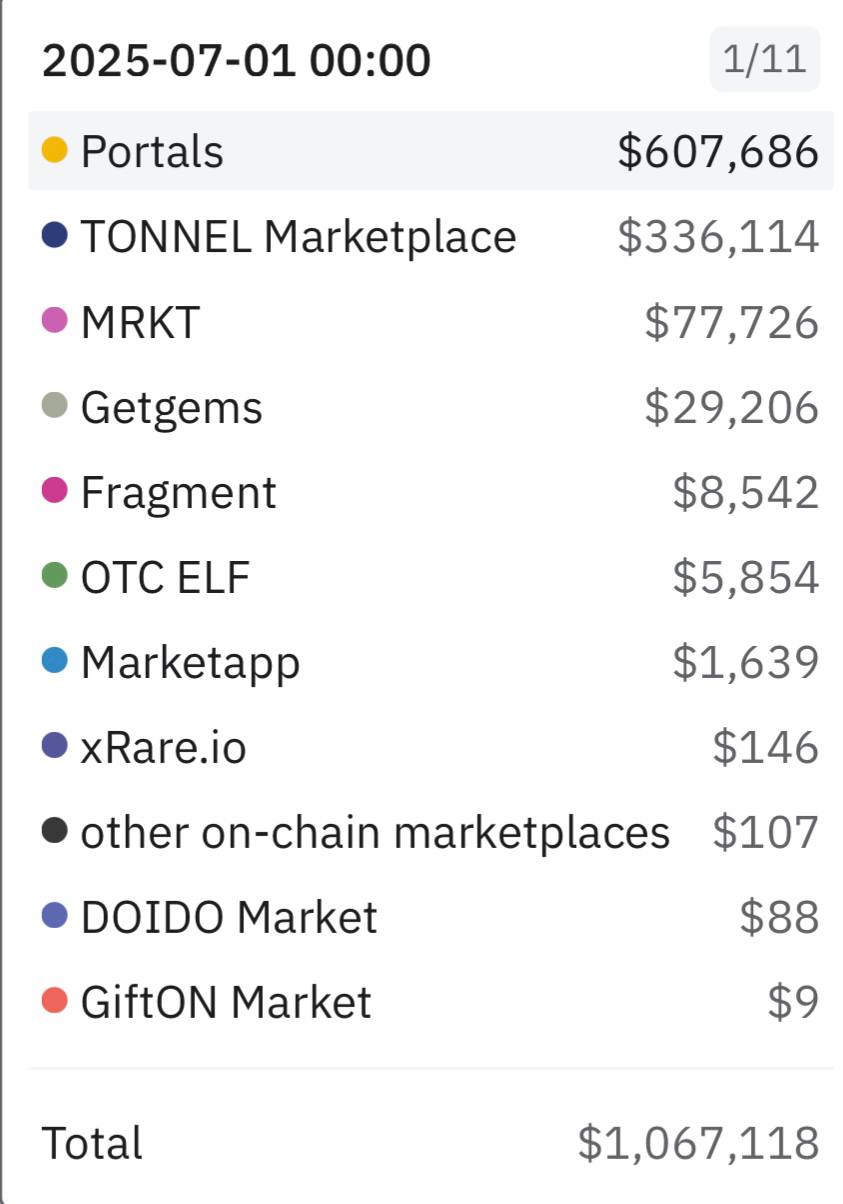
Task: Click the 2025-07-01 00:00 date header
Action: (236, 60)
